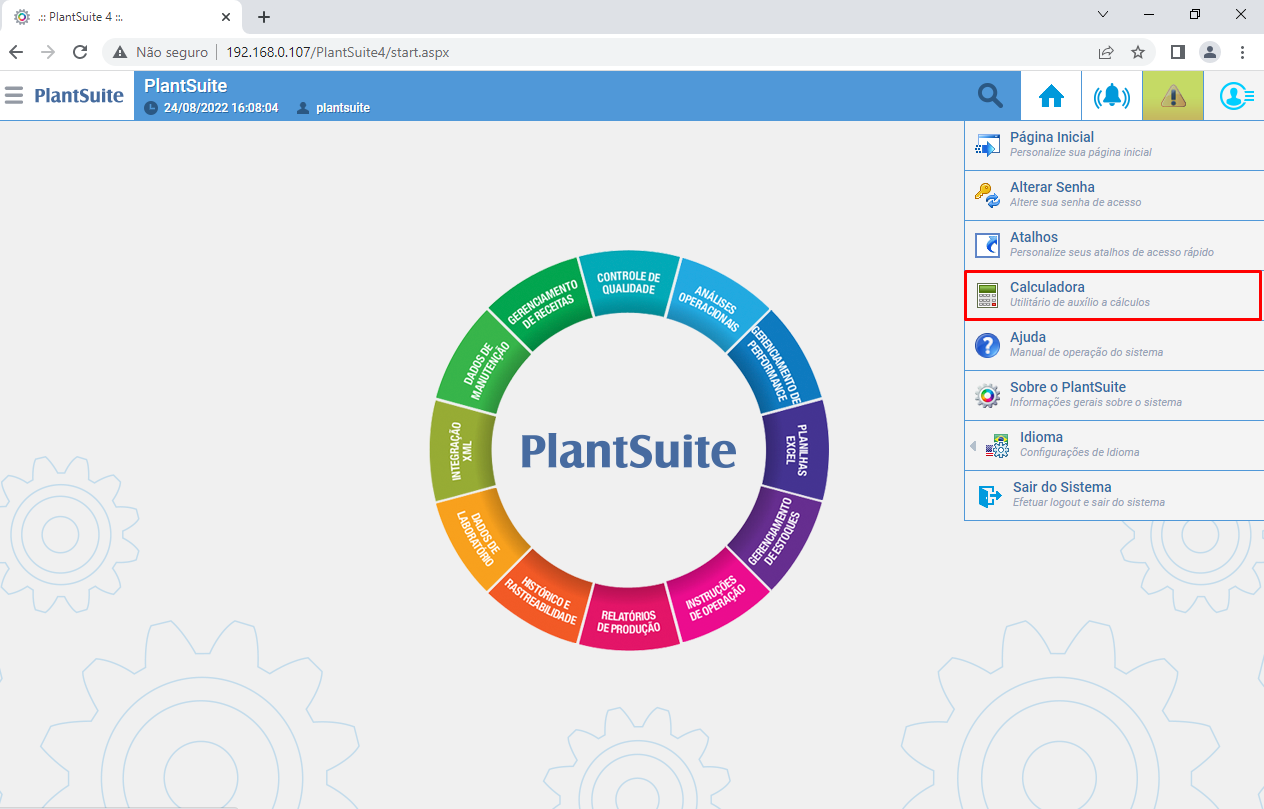Open Chrome three-dot menu
The width and height of the screenshot is (1264, 809).
(x=1242, y=52)
